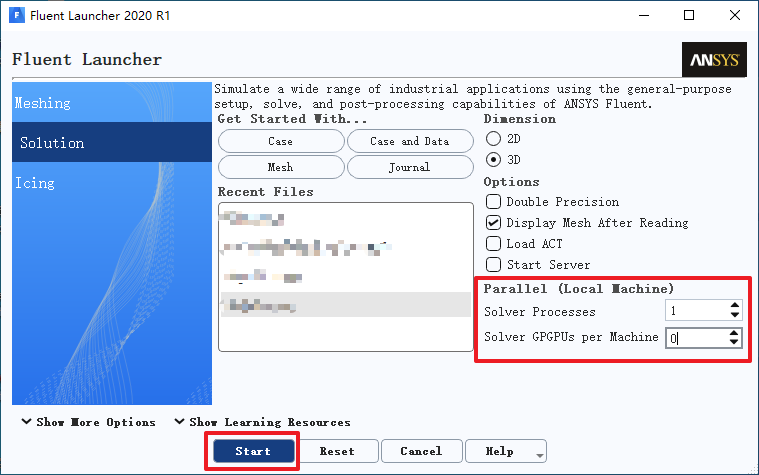Screen dimensions: 759x475
Task: Switch to the Meshing mode
Action: click(x=112, y=103)
